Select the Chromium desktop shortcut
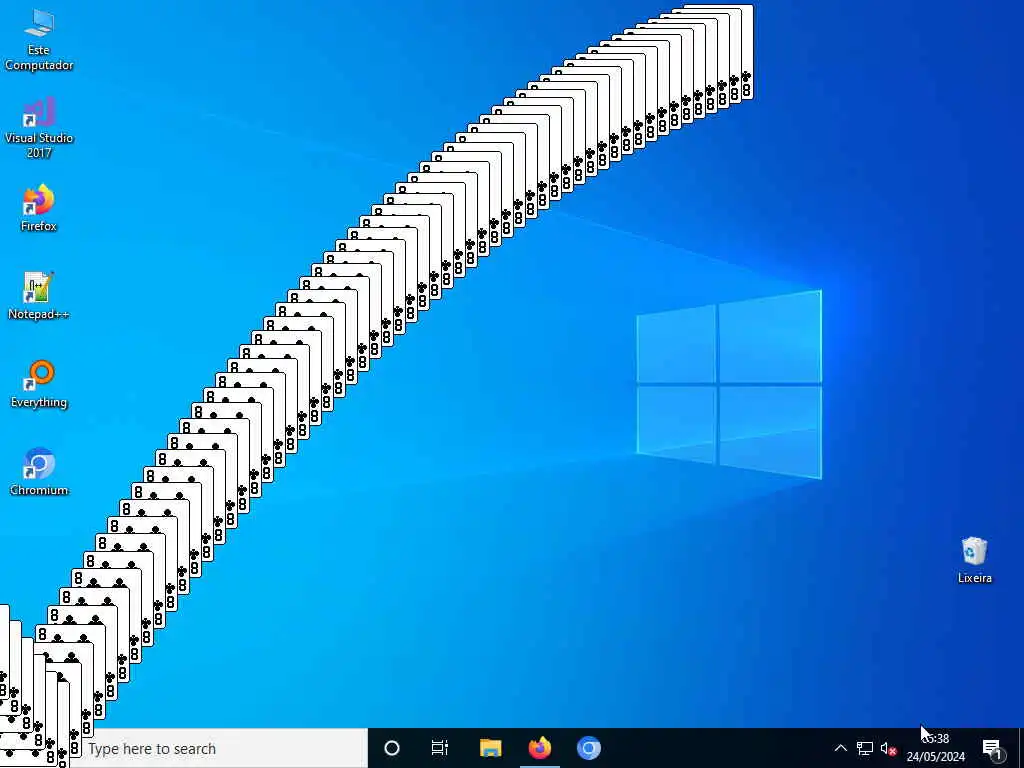Screen dimensions: 1024x768 [39, 472]
